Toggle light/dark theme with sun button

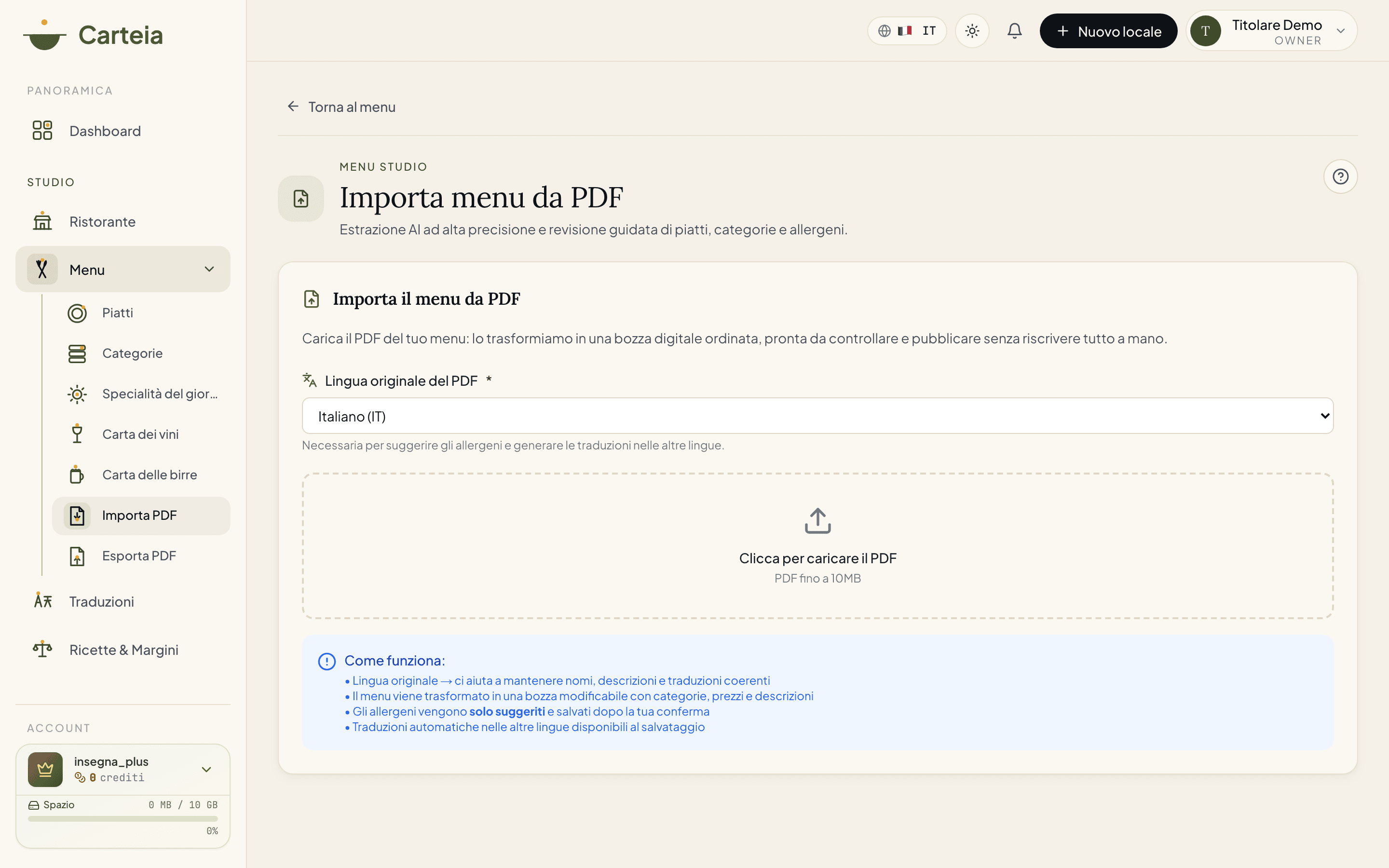[972, 31]
